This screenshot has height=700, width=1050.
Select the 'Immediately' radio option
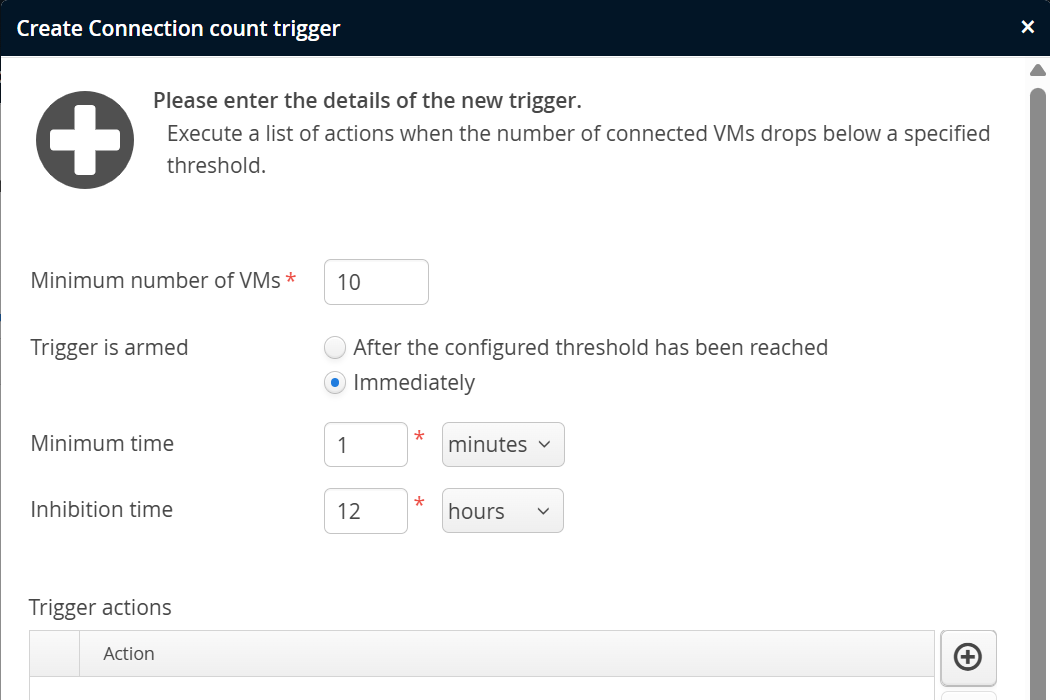tap(335, 383)
